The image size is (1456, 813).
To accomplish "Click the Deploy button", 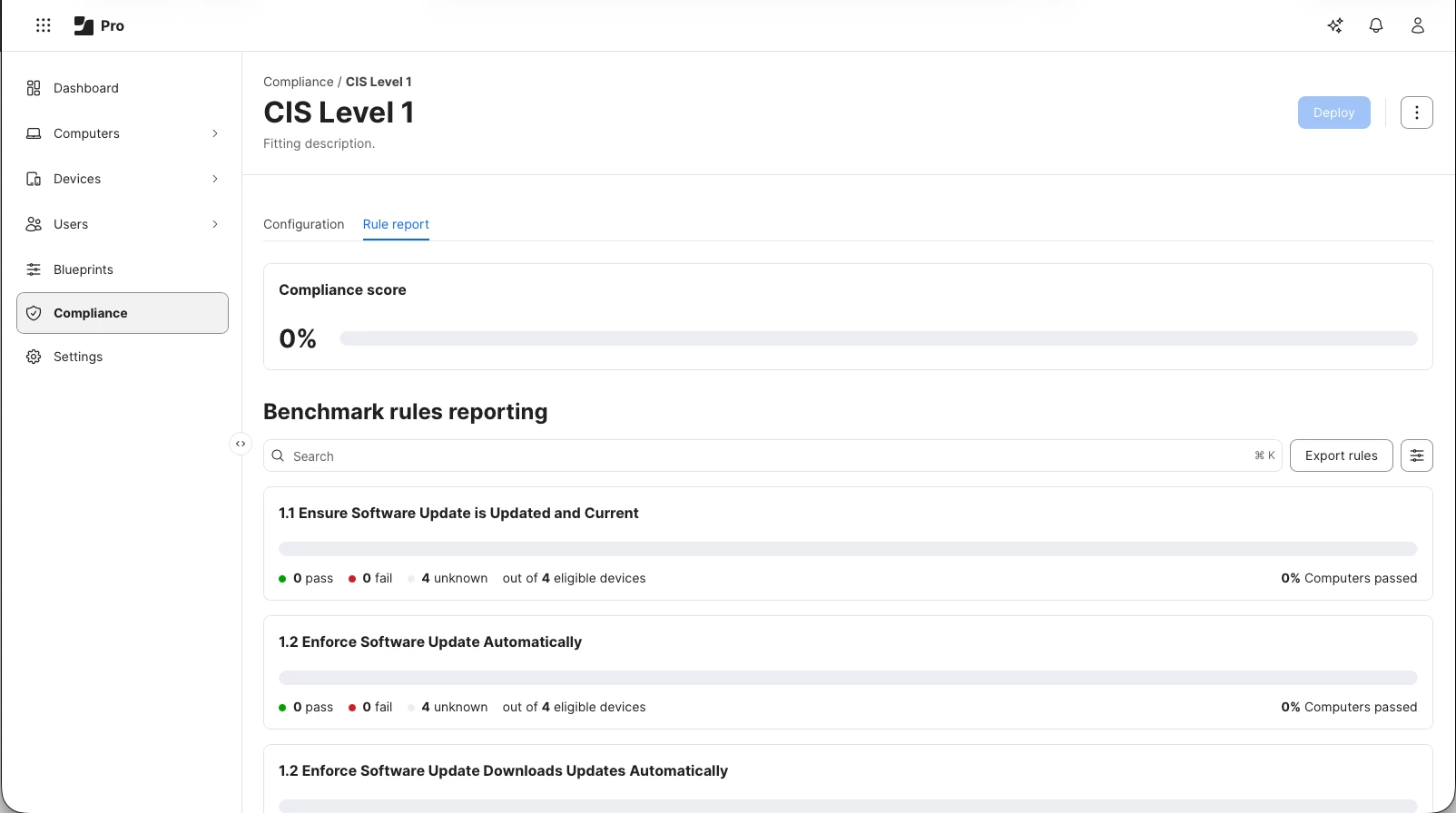I will tap(1333, 113).
